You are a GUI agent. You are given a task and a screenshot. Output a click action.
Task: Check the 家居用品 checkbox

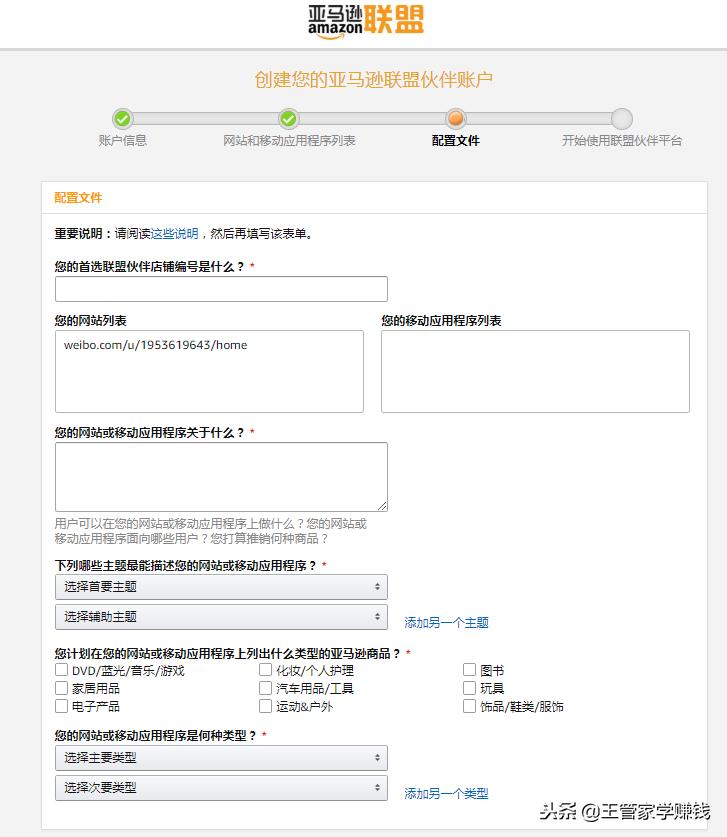(61, 688)
